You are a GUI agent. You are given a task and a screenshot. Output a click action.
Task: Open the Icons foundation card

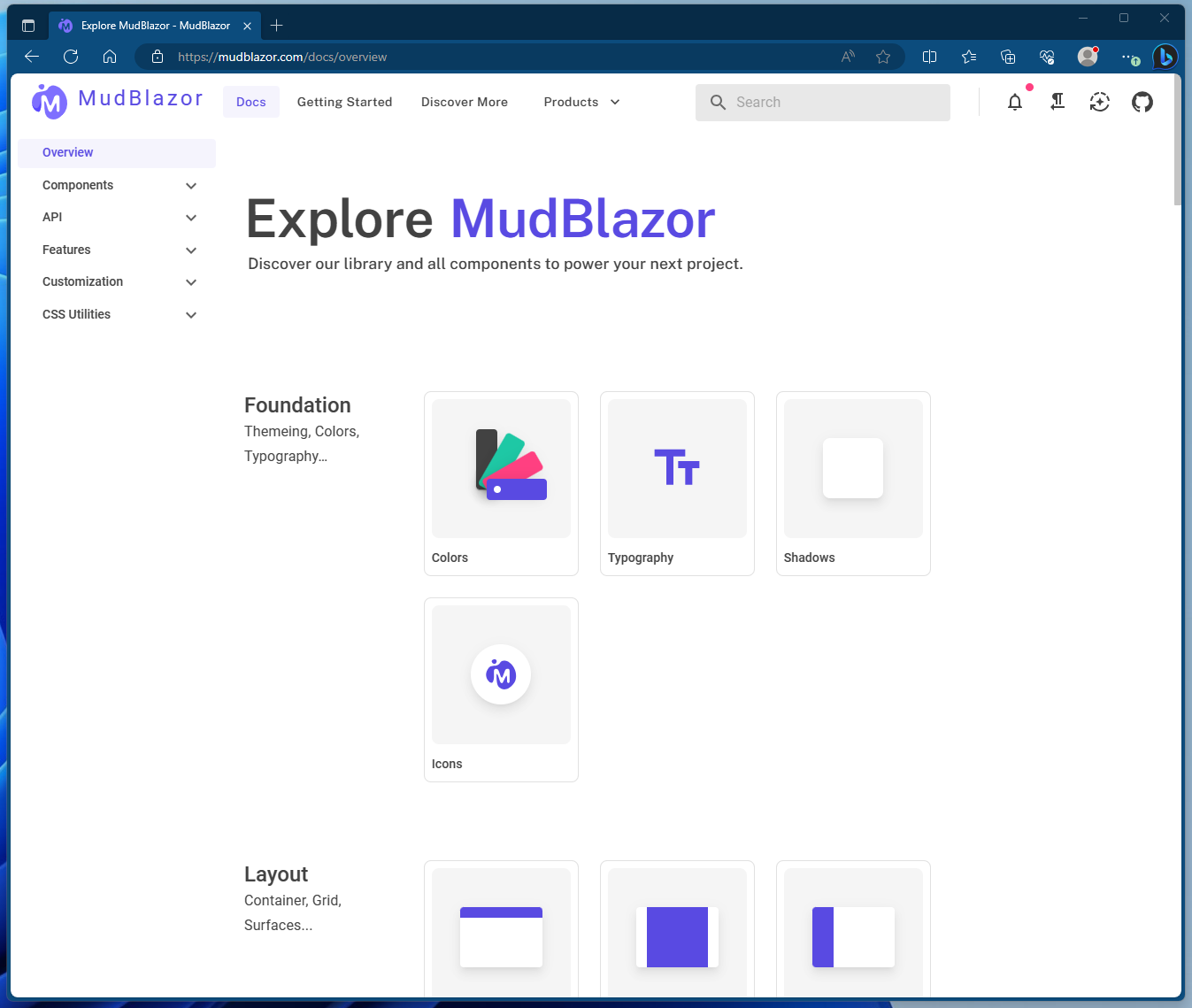click(501, 689)
